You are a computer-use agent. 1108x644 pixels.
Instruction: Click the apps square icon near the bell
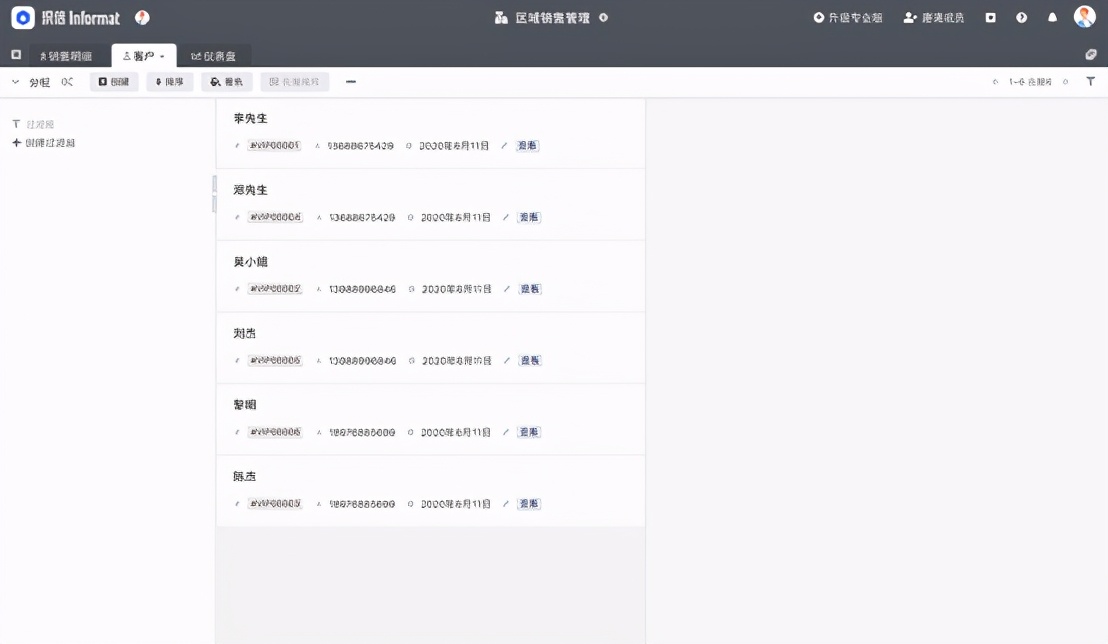pos(990,17)
